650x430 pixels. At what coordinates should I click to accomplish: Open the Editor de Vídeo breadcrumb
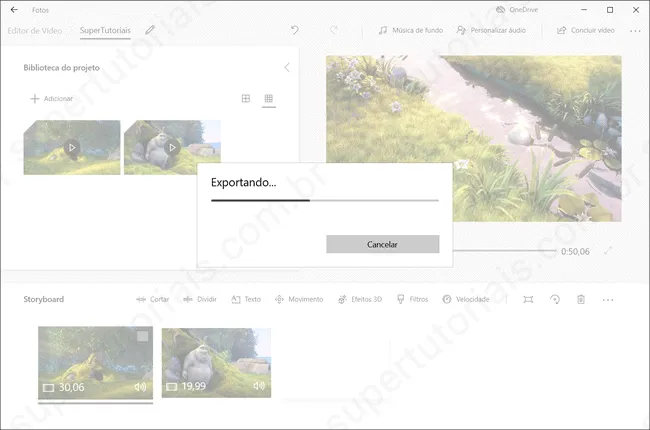coord(35,30)
